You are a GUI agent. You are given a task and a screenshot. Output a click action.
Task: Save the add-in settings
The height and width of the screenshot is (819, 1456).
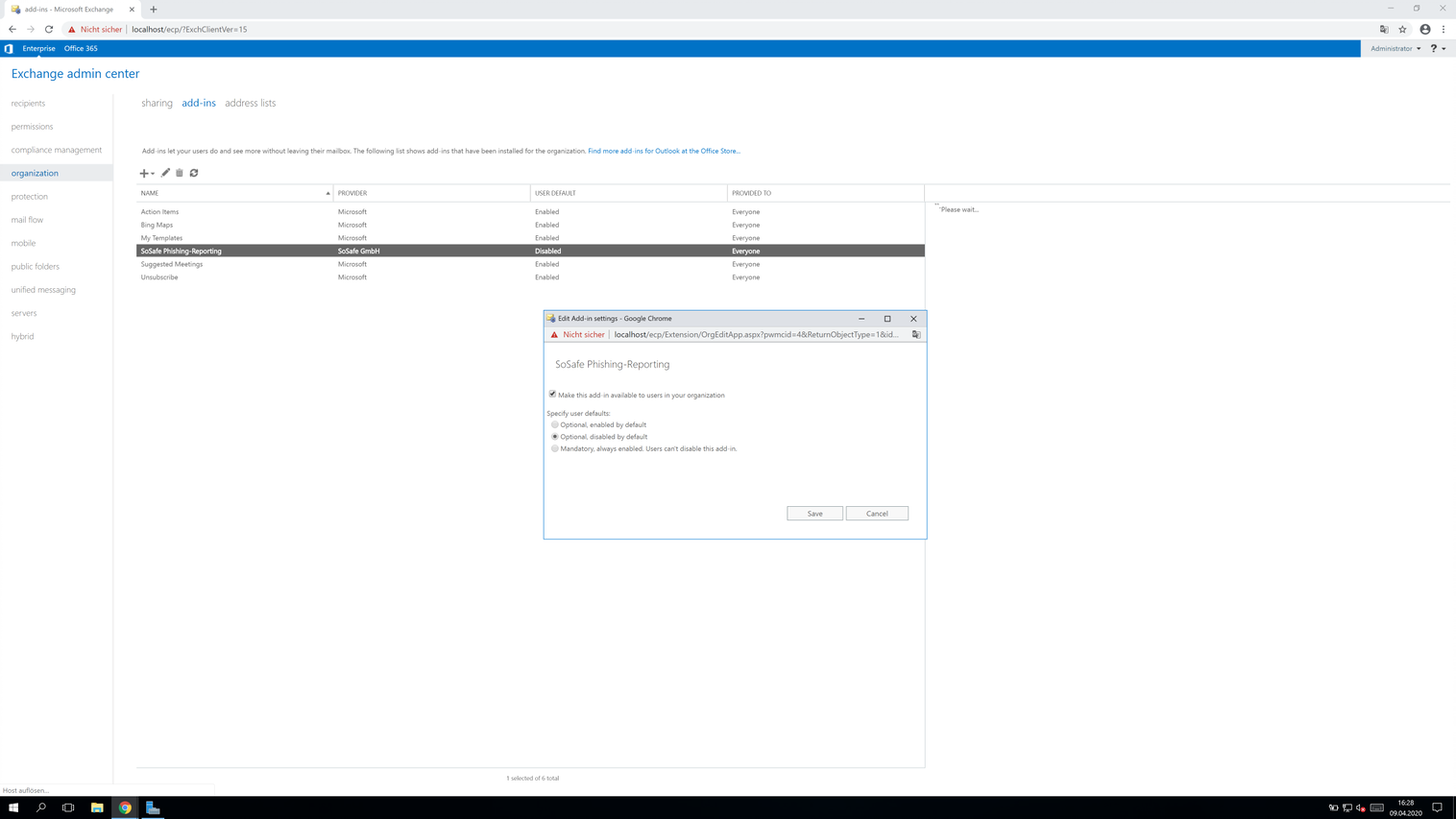click(x=814, y=514)
